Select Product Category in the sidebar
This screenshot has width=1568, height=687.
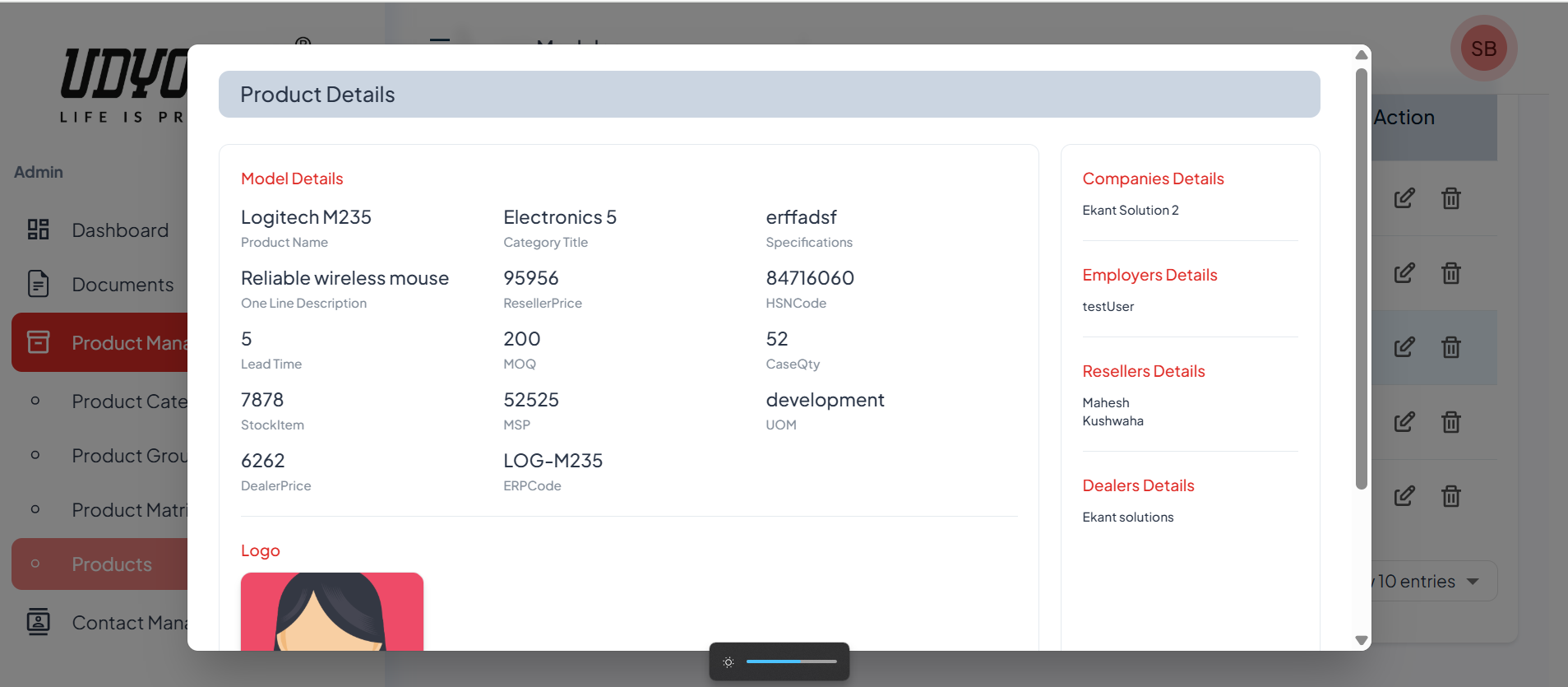pyautogui.click(x=129, y=402)
